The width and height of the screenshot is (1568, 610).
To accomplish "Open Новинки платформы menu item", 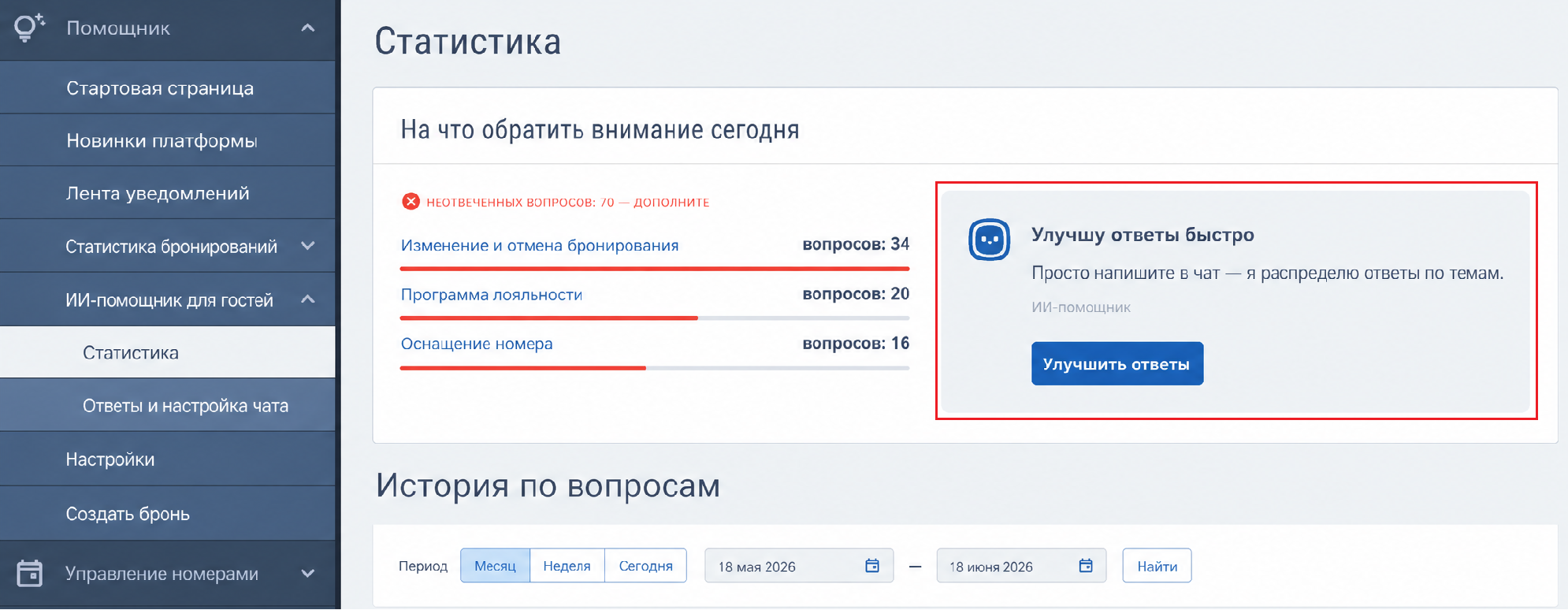I will (167, 140).
